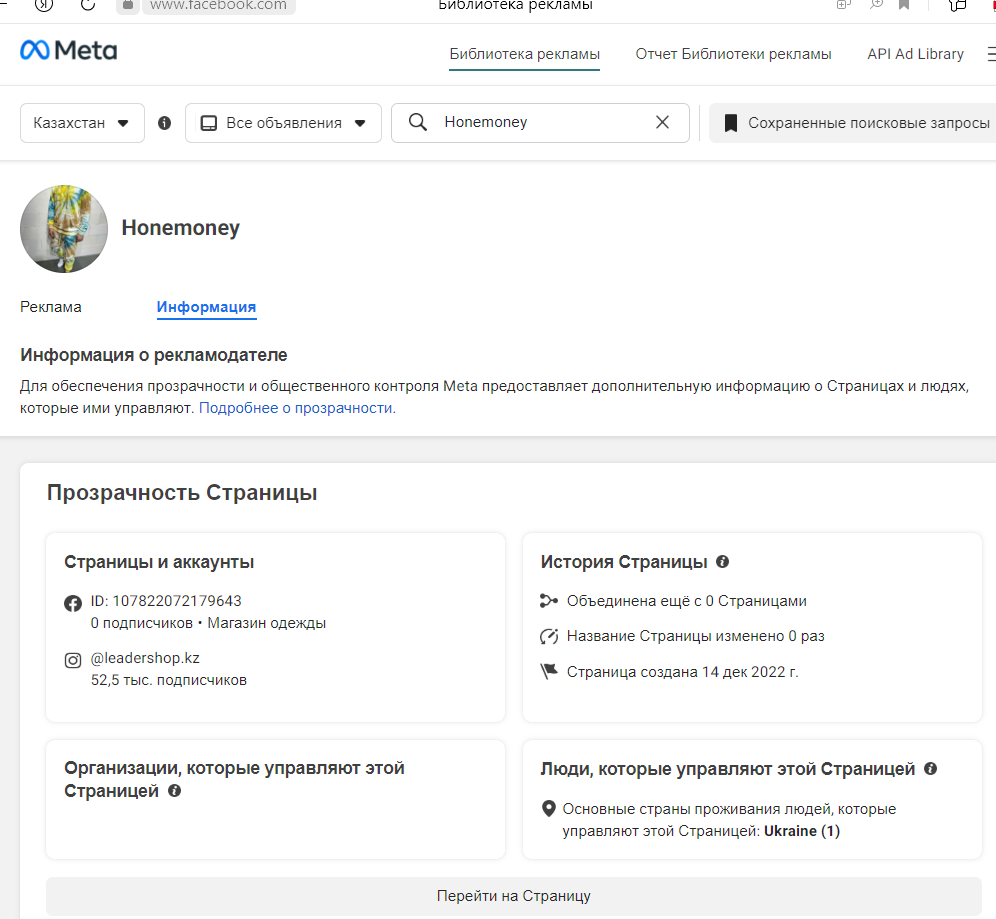The image size is (996, 919).
Task: Open the Казахстан country dropdown
Action: click(x=82, y=123)
